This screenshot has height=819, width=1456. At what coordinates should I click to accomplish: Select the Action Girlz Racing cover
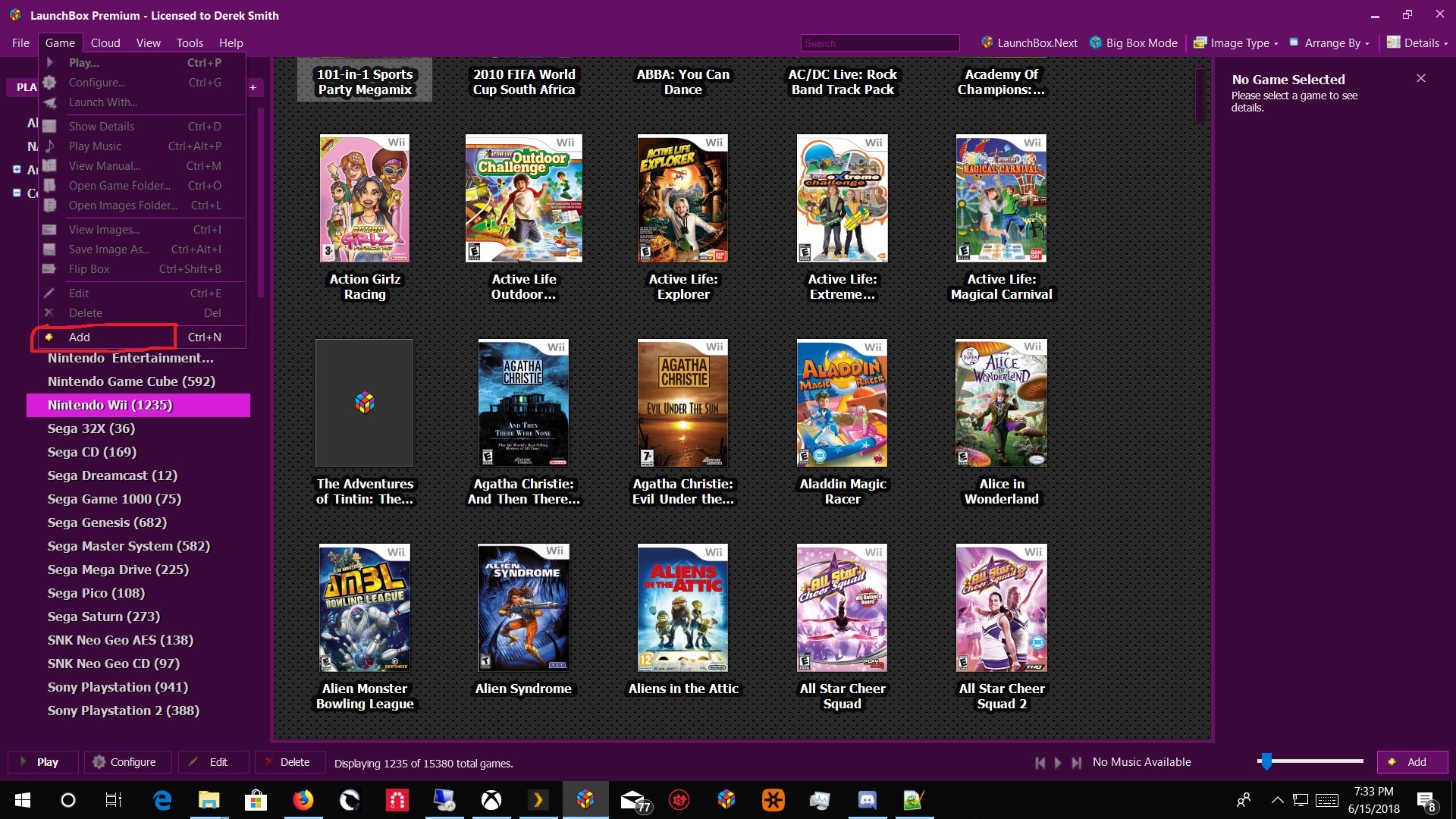(365, 199)
